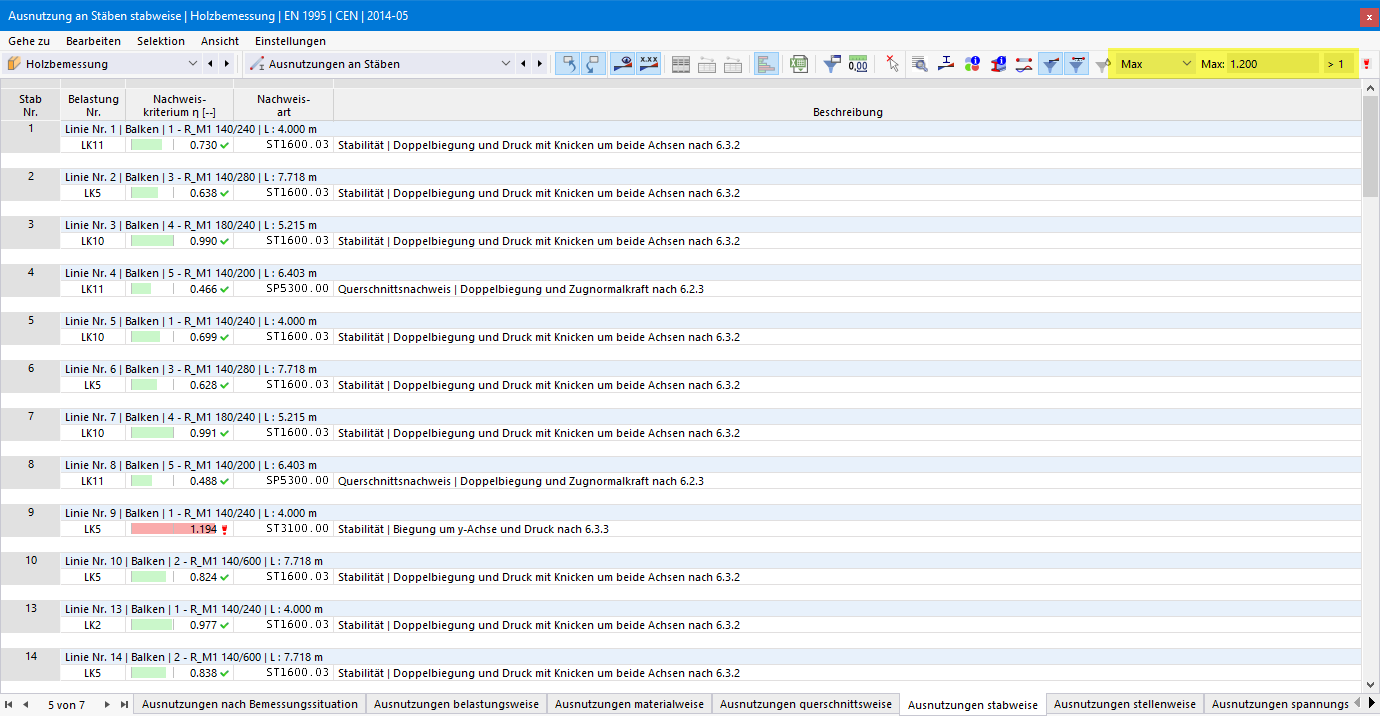Open the Ansicht menu
1380x716 pixels.
[x=220, y=41]
